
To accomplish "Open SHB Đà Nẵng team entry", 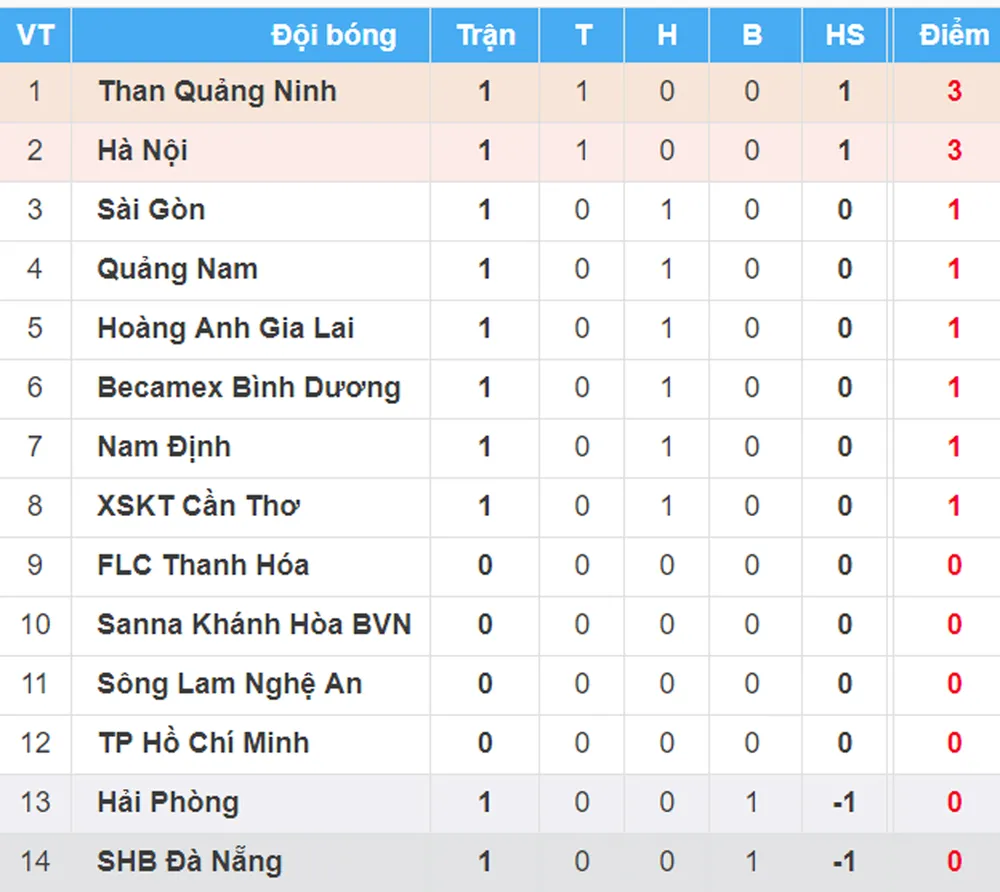I will [x=189, y=861].
